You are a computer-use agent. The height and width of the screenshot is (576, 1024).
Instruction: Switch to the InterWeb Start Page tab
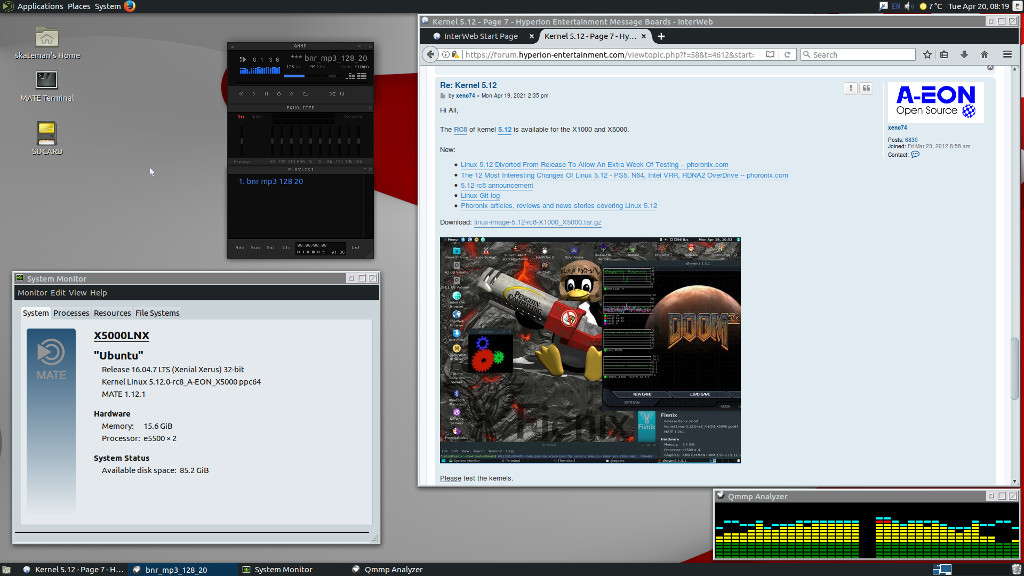click(481, 37)
